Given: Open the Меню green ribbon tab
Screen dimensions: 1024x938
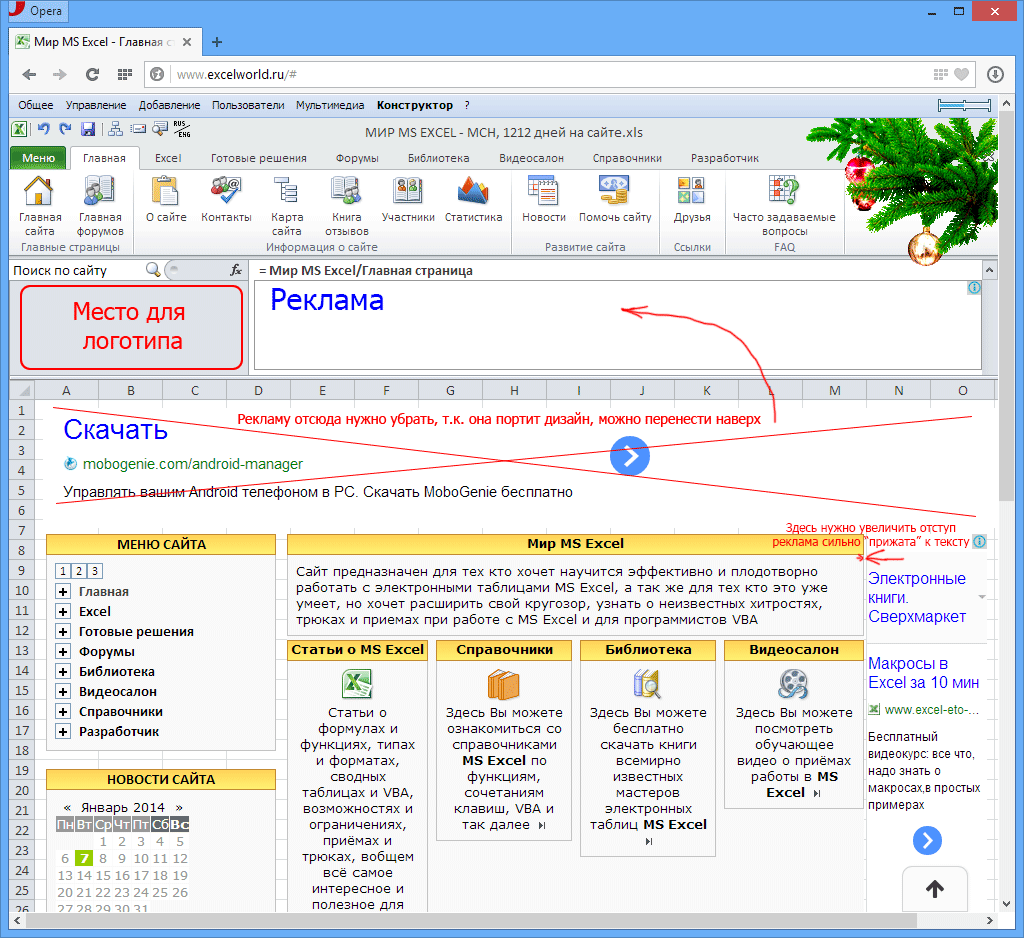Looking at the screenshot, I should [39, 158].
